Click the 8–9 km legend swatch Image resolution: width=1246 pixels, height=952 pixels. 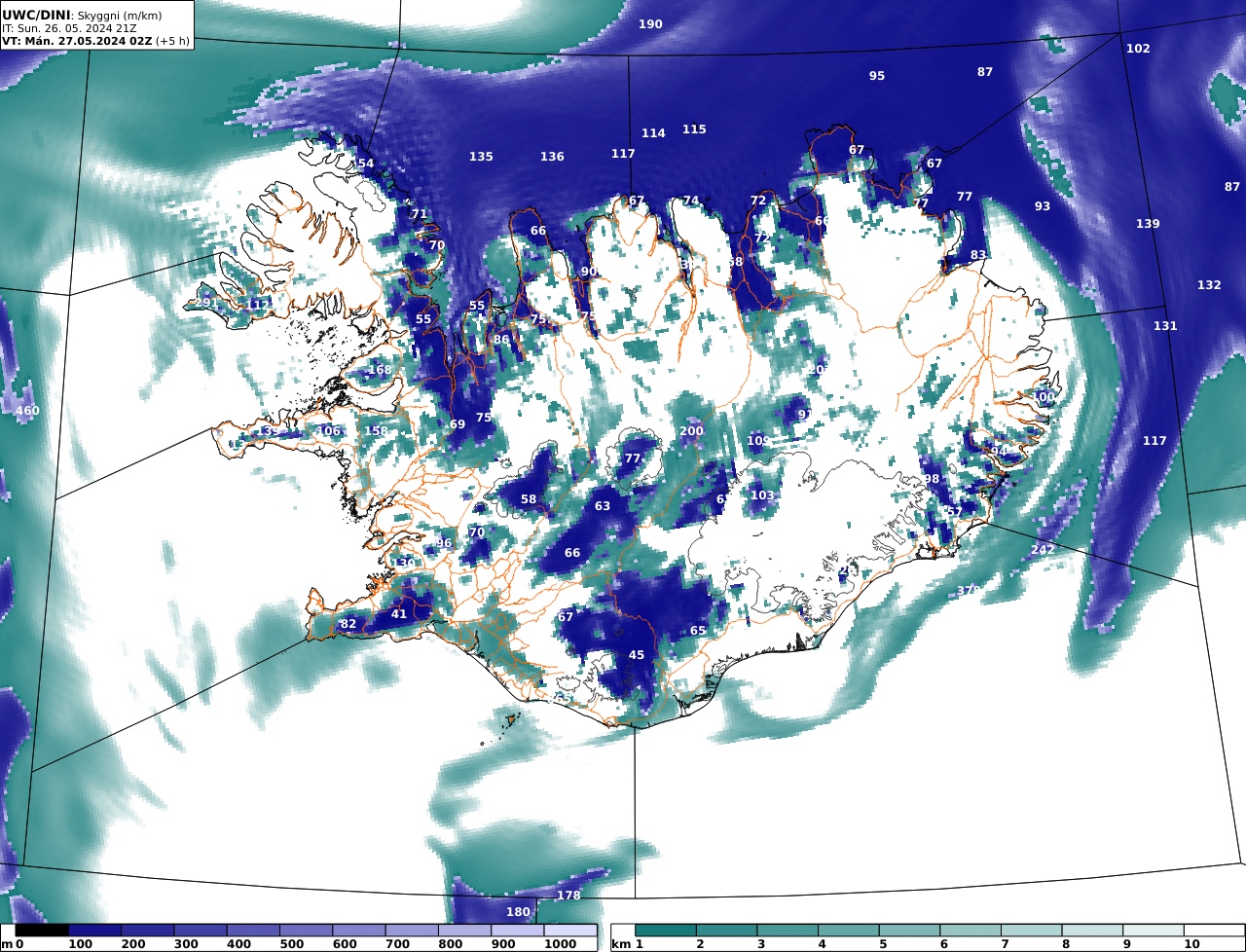click(1092, 931)
